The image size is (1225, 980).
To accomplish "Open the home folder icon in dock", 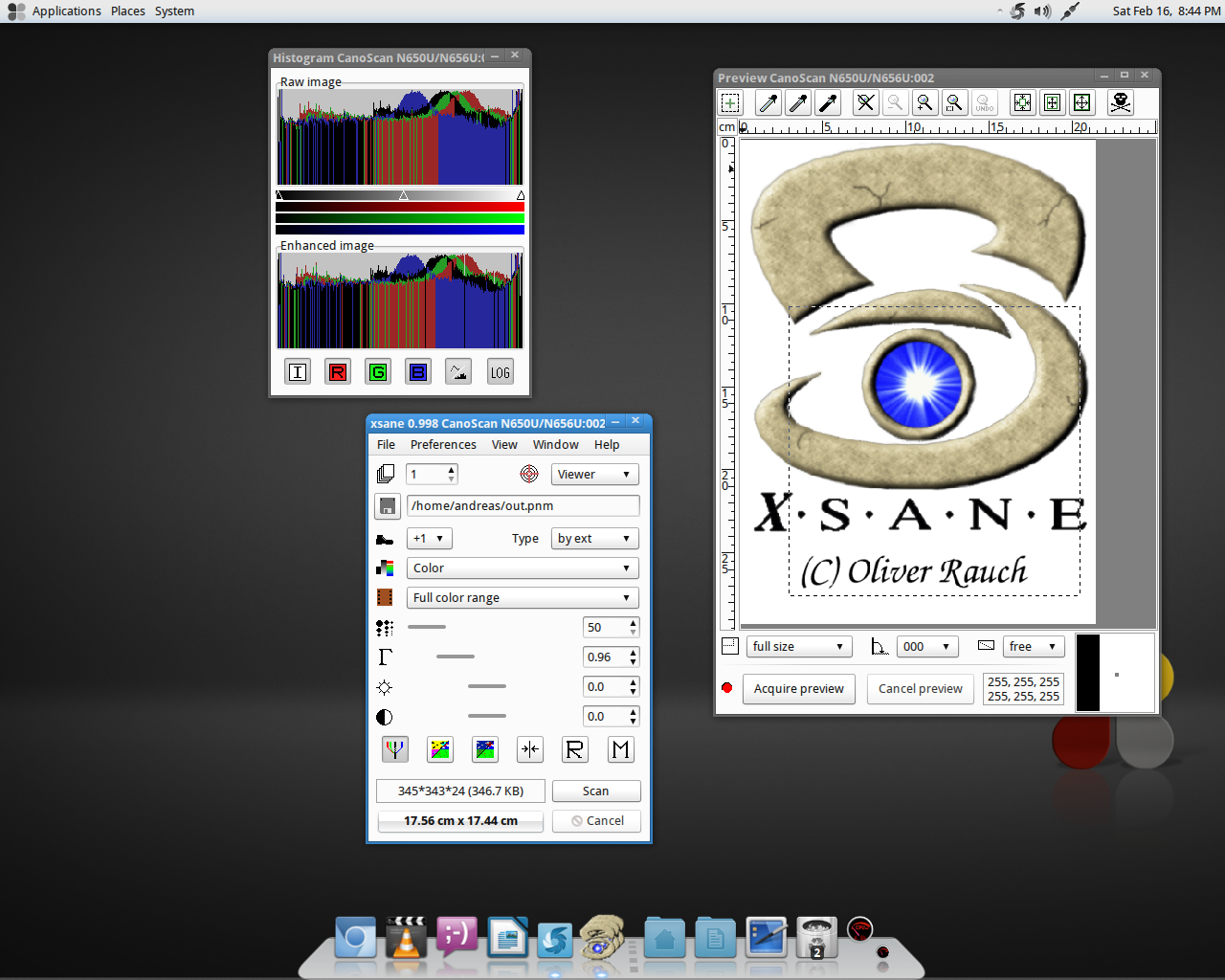I will pyautogui.click(x=664, y=938).
